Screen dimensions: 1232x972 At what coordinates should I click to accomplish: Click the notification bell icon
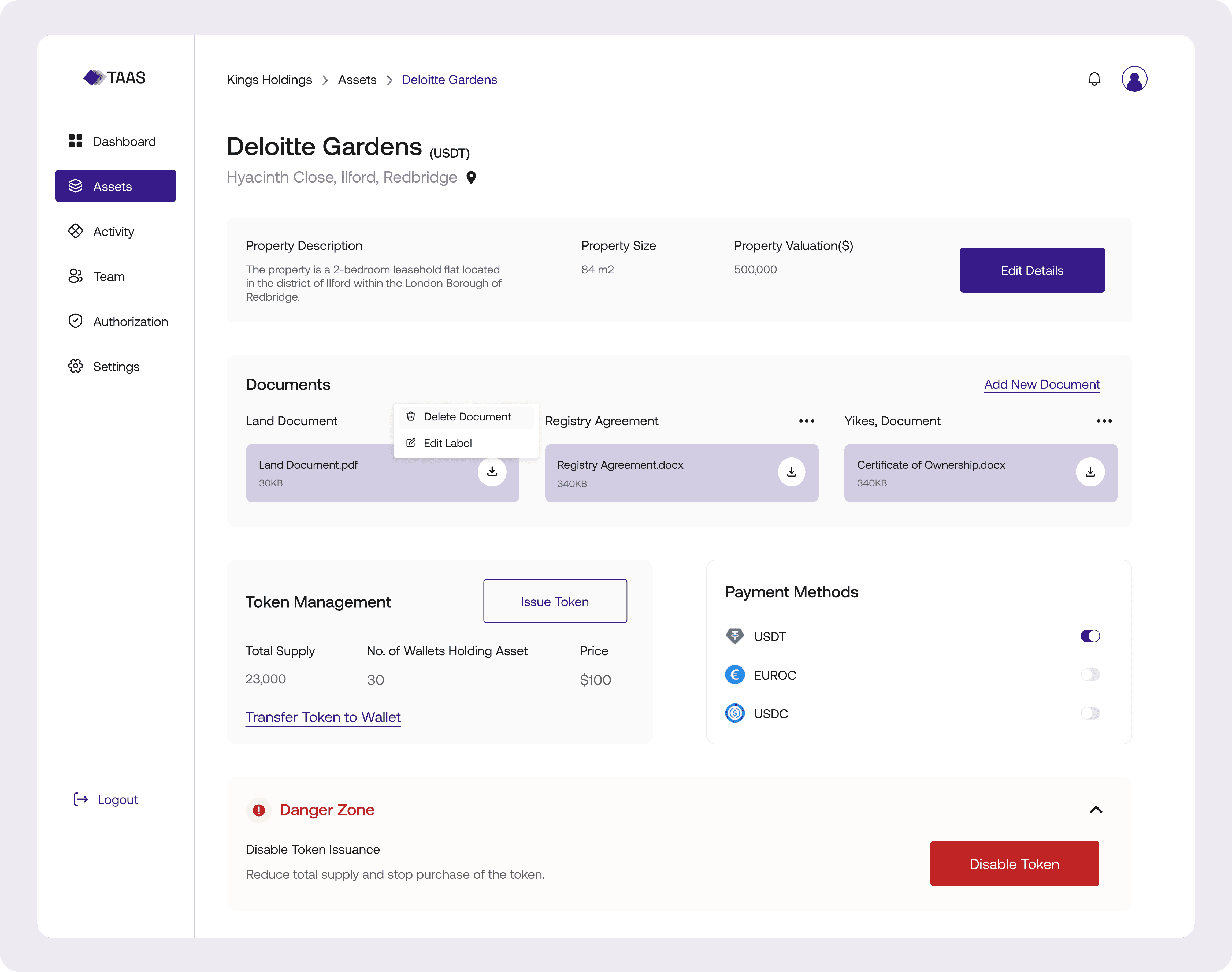(x=1094, y=79)
